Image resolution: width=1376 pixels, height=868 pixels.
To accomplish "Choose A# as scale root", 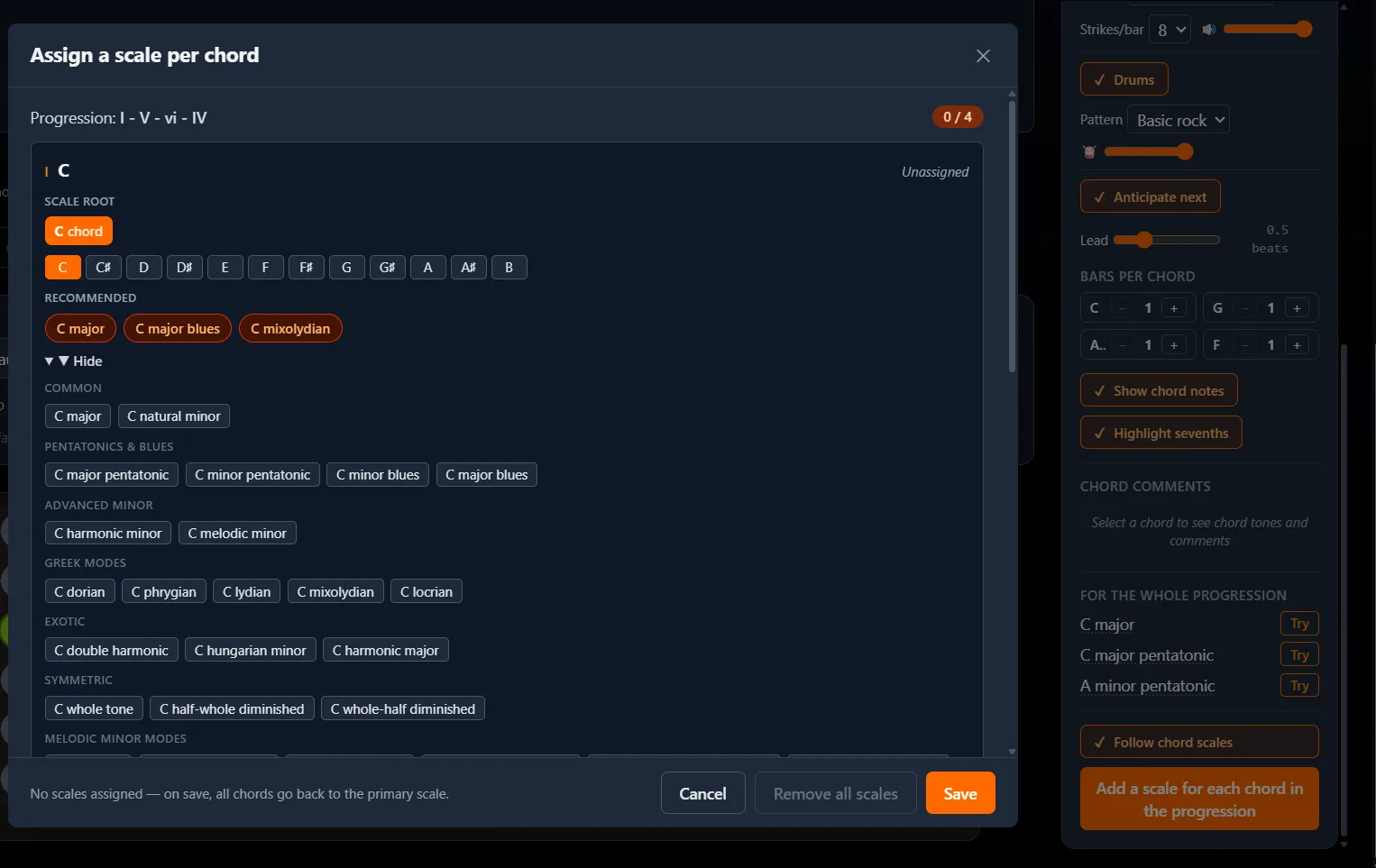I will click(x=468, y=267).
